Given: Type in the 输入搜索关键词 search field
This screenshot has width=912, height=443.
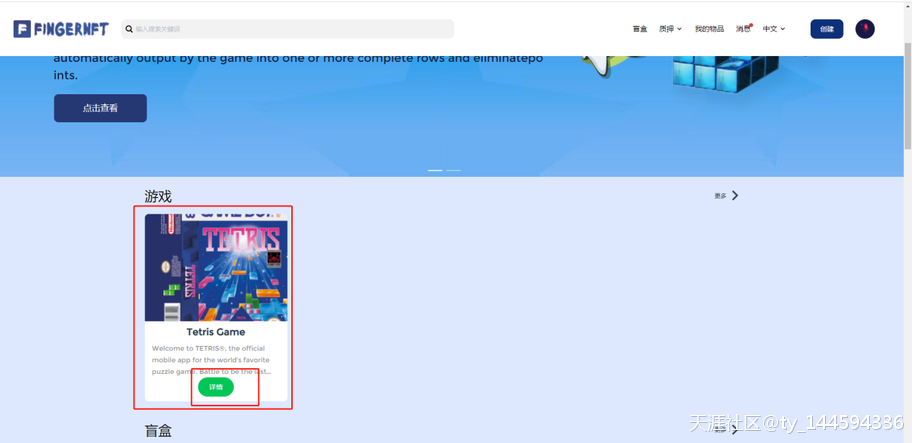Looking at the screenshot, I should [x=290, y=29].
